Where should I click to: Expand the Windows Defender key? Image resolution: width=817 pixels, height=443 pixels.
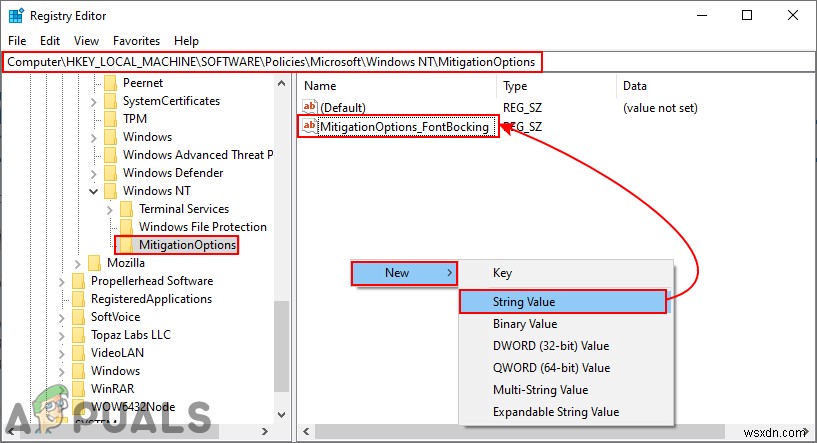[x=93, y=174]
